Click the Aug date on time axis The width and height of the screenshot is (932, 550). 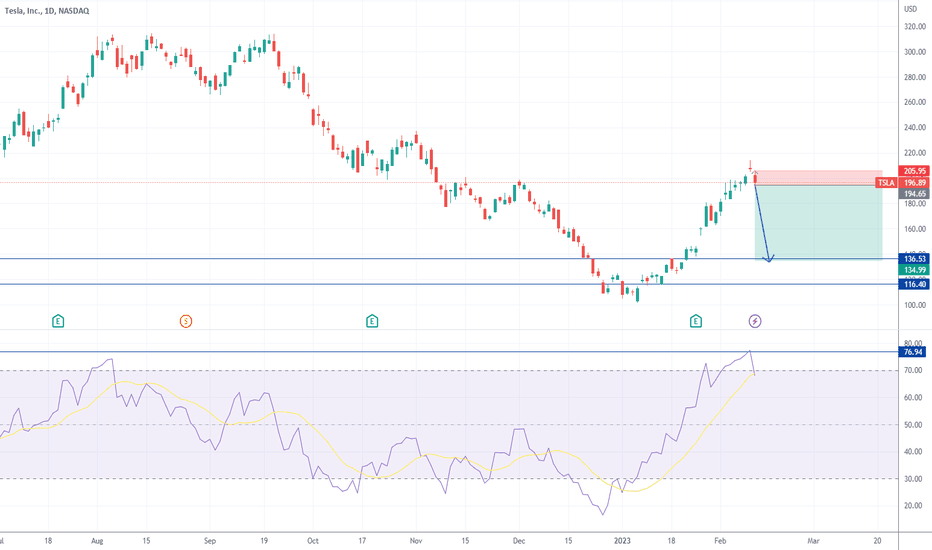pyautogui.click(x=97, y=541)
